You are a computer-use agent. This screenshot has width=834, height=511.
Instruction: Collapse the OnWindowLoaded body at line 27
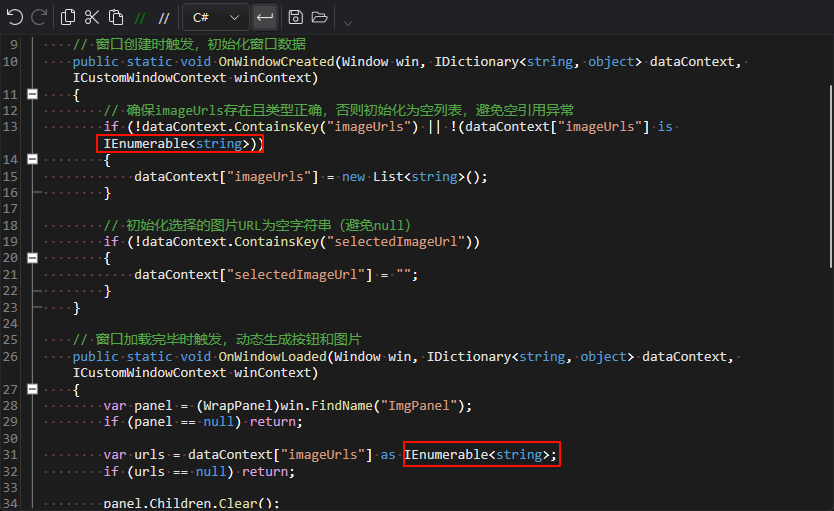pos(32,389)
